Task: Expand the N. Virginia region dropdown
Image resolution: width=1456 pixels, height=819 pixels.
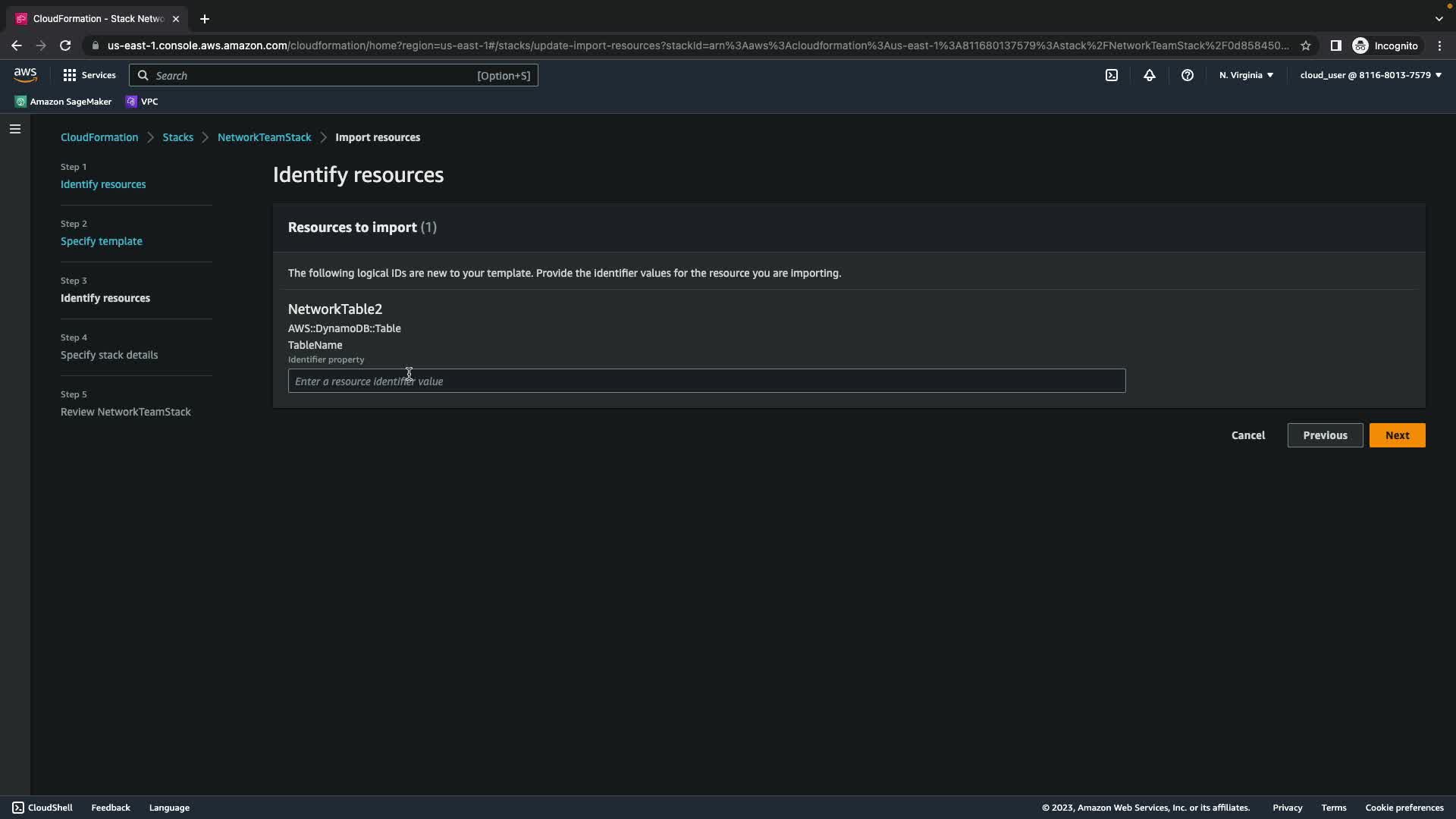Action: [1245, 75]
